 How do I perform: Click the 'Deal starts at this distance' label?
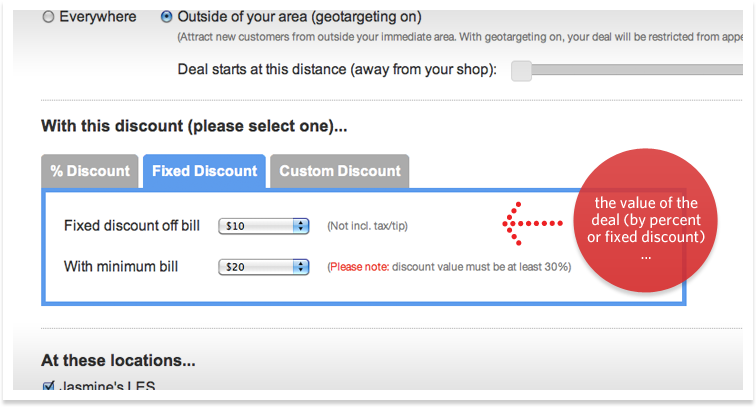[337, 70]
